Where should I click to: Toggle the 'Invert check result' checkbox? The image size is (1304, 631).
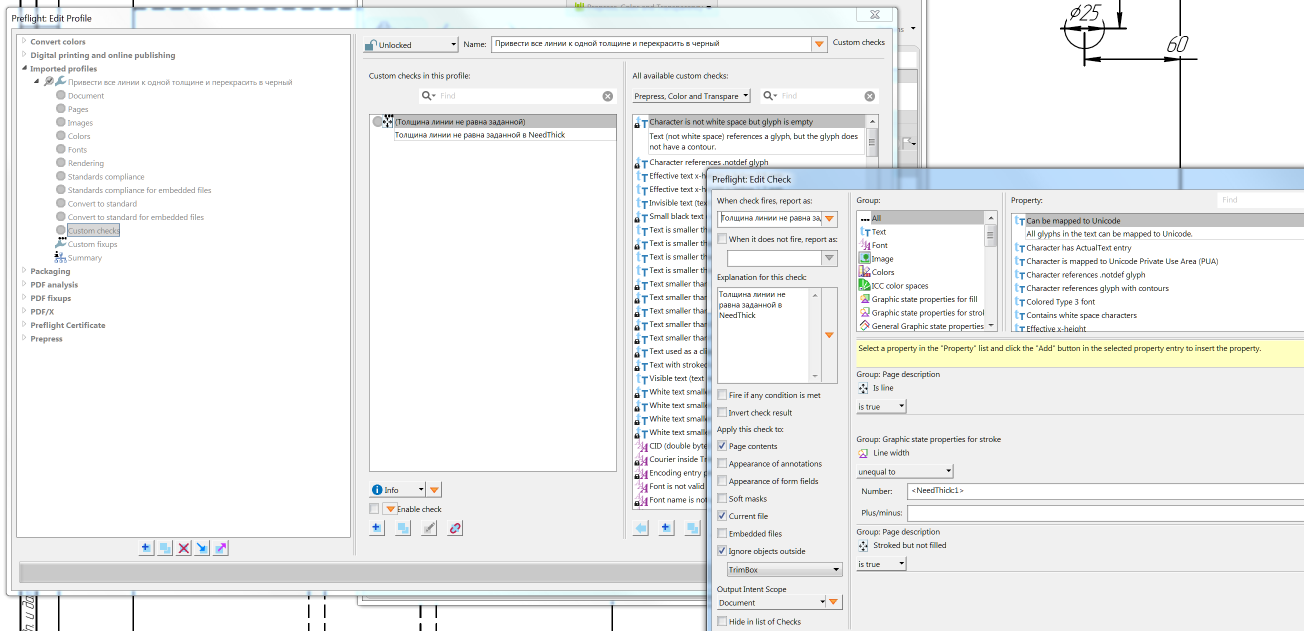[723, 412]
